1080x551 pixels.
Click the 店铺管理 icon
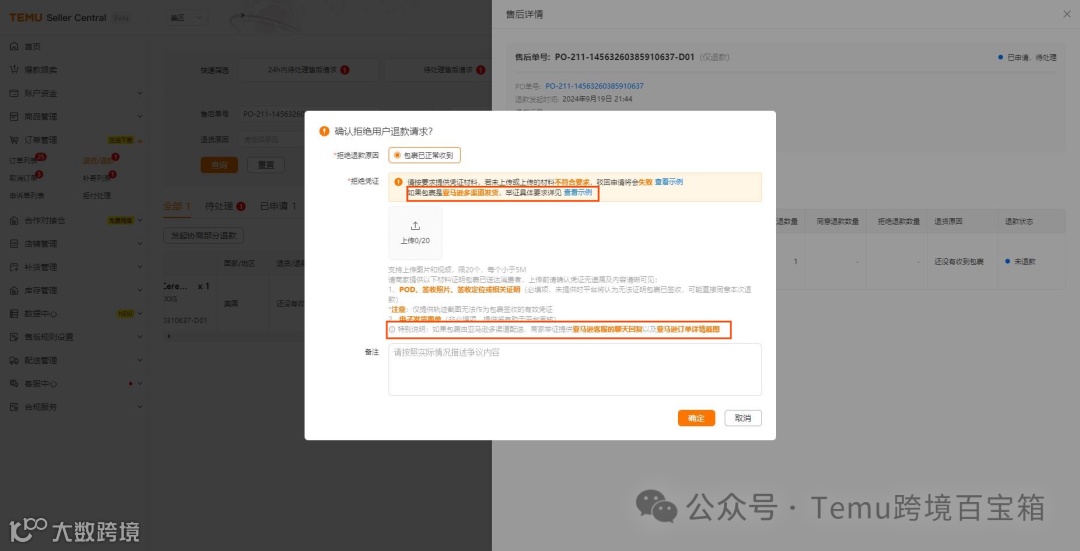click(x=14, y=244)
